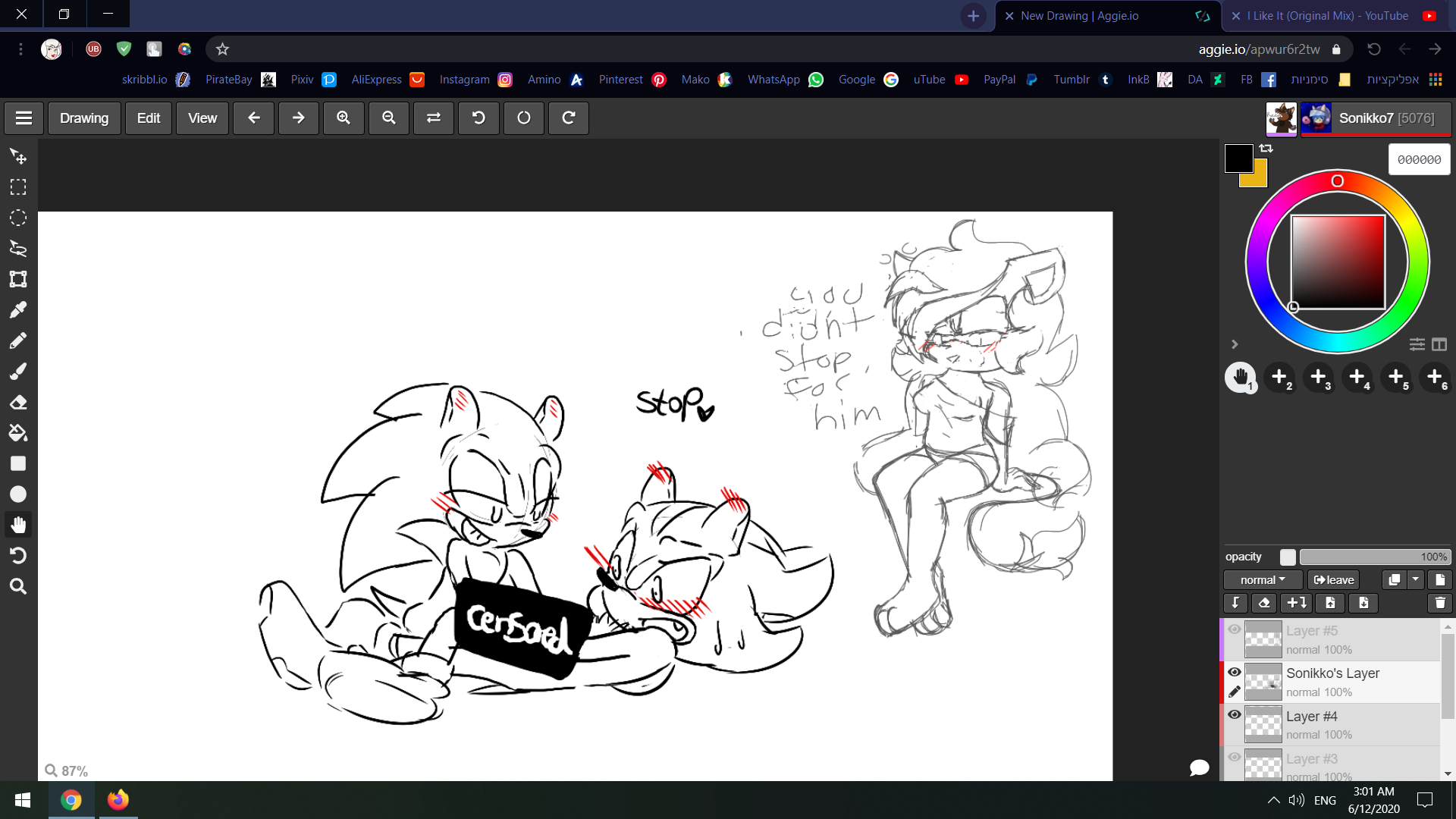Select the Eraser tool in left toolbar
1456x819 pixels.
tap(18, 403)
